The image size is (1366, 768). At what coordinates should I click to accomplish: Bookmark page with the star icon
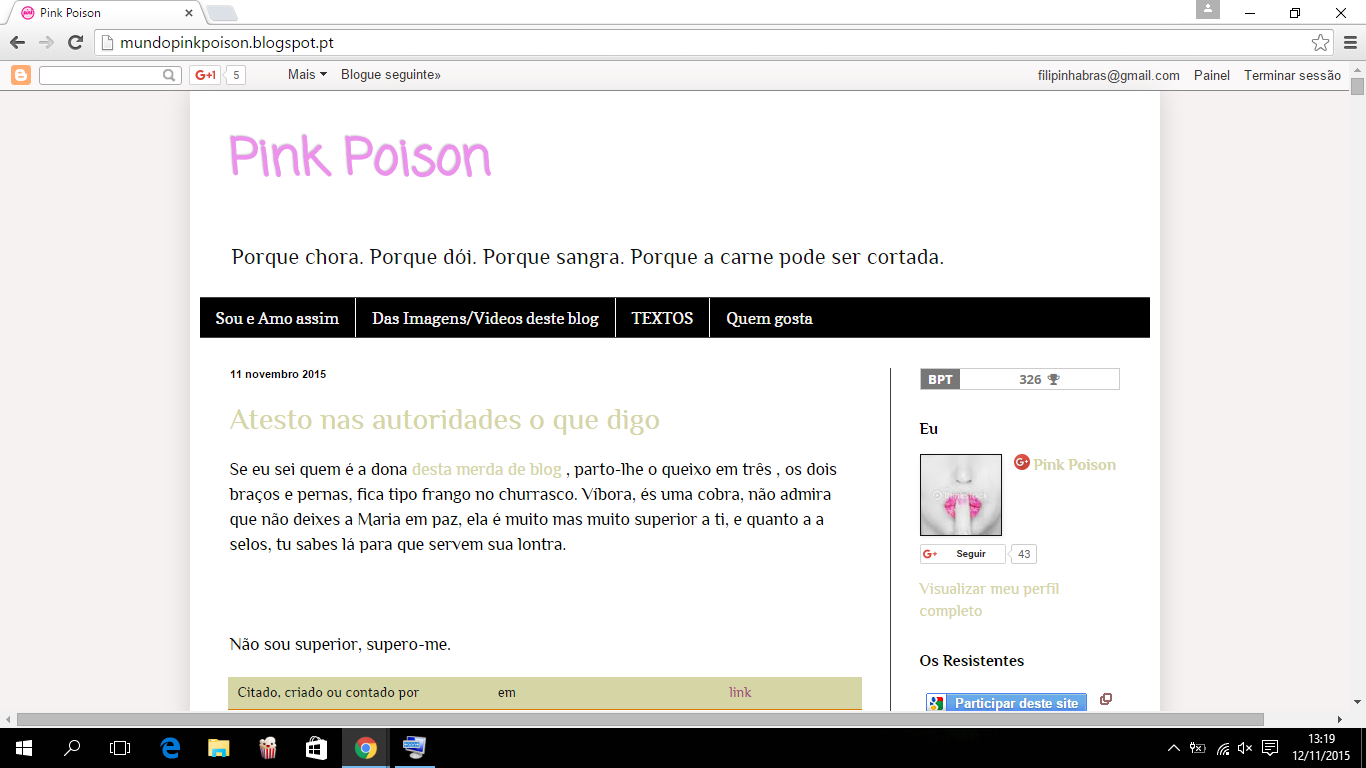click(1320, 43)
